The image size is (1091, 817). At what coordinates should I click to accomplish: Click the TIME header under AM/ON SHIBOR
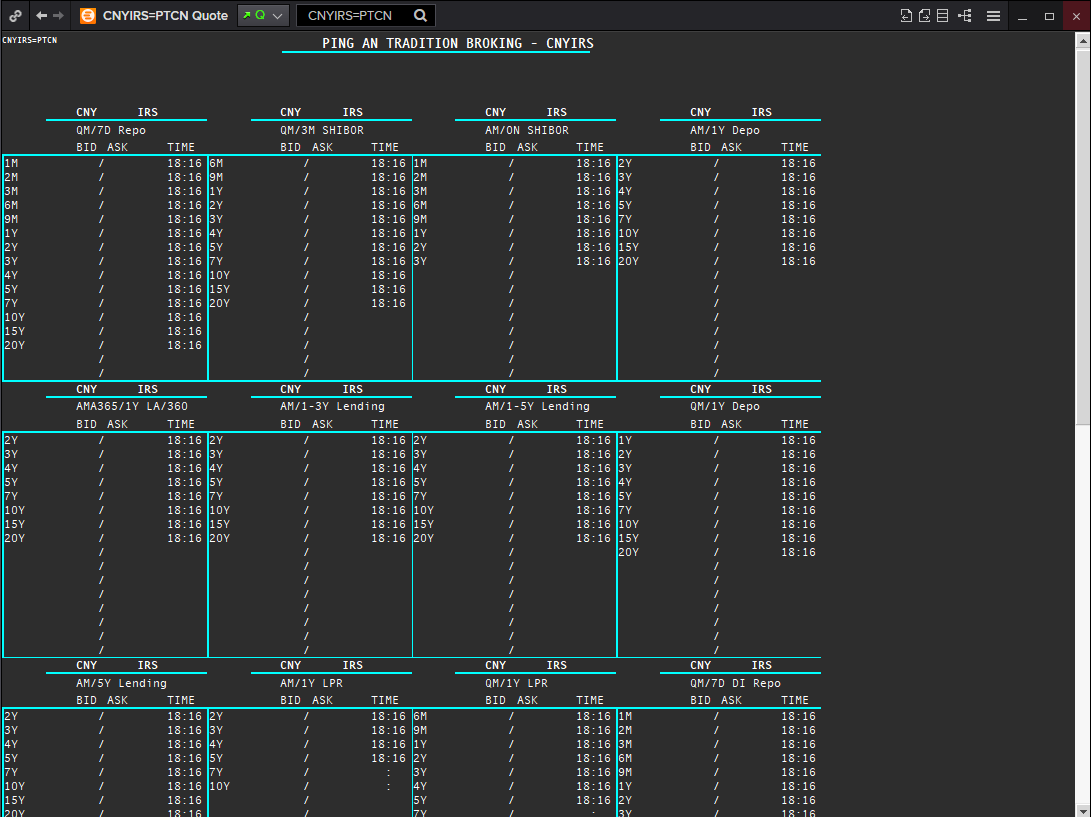click(x=590, y=148)
